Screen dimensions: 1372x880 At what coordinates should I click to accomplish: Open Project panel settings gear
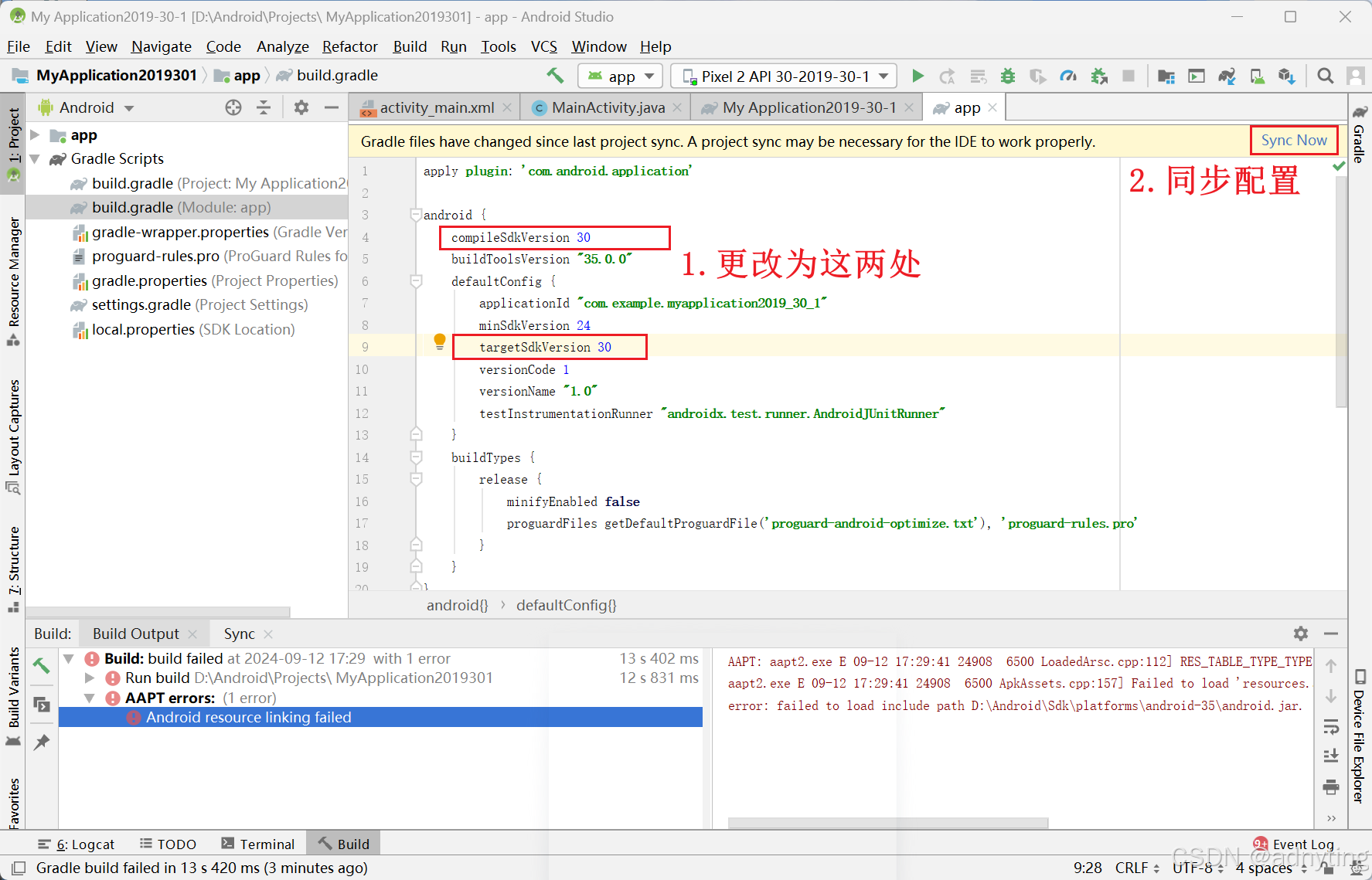pyautogui.click(x=301, y=107)
